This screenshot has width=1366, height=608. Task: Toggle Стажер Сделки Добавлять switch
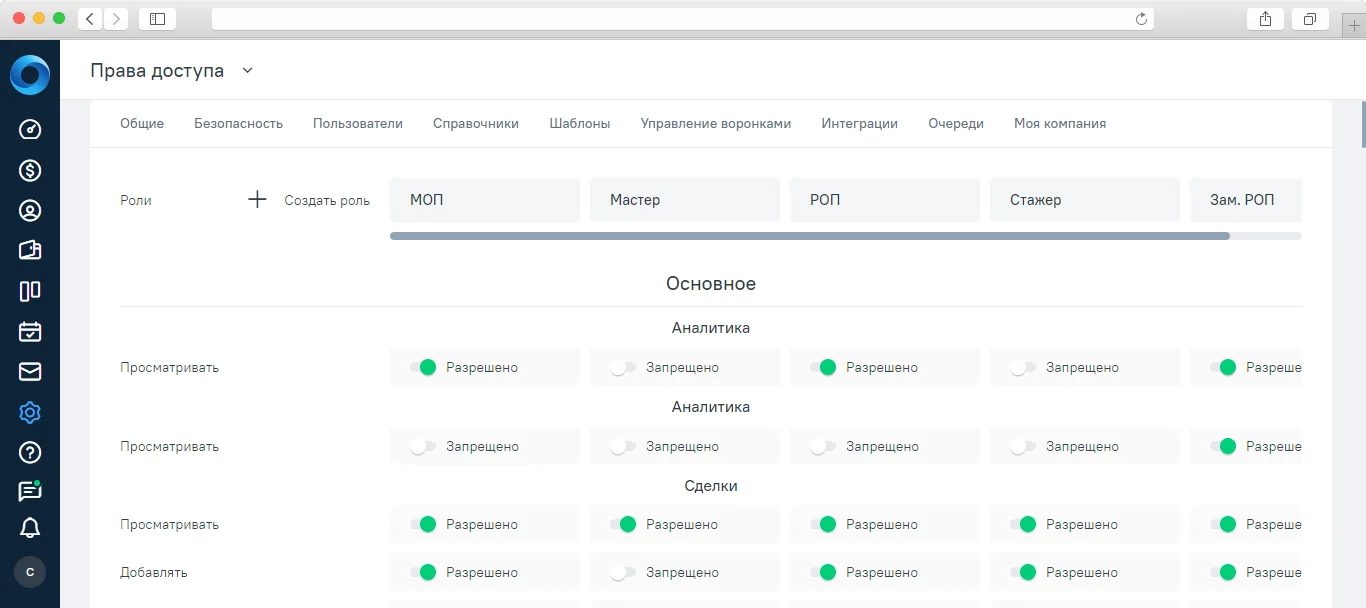(1023, 572)
